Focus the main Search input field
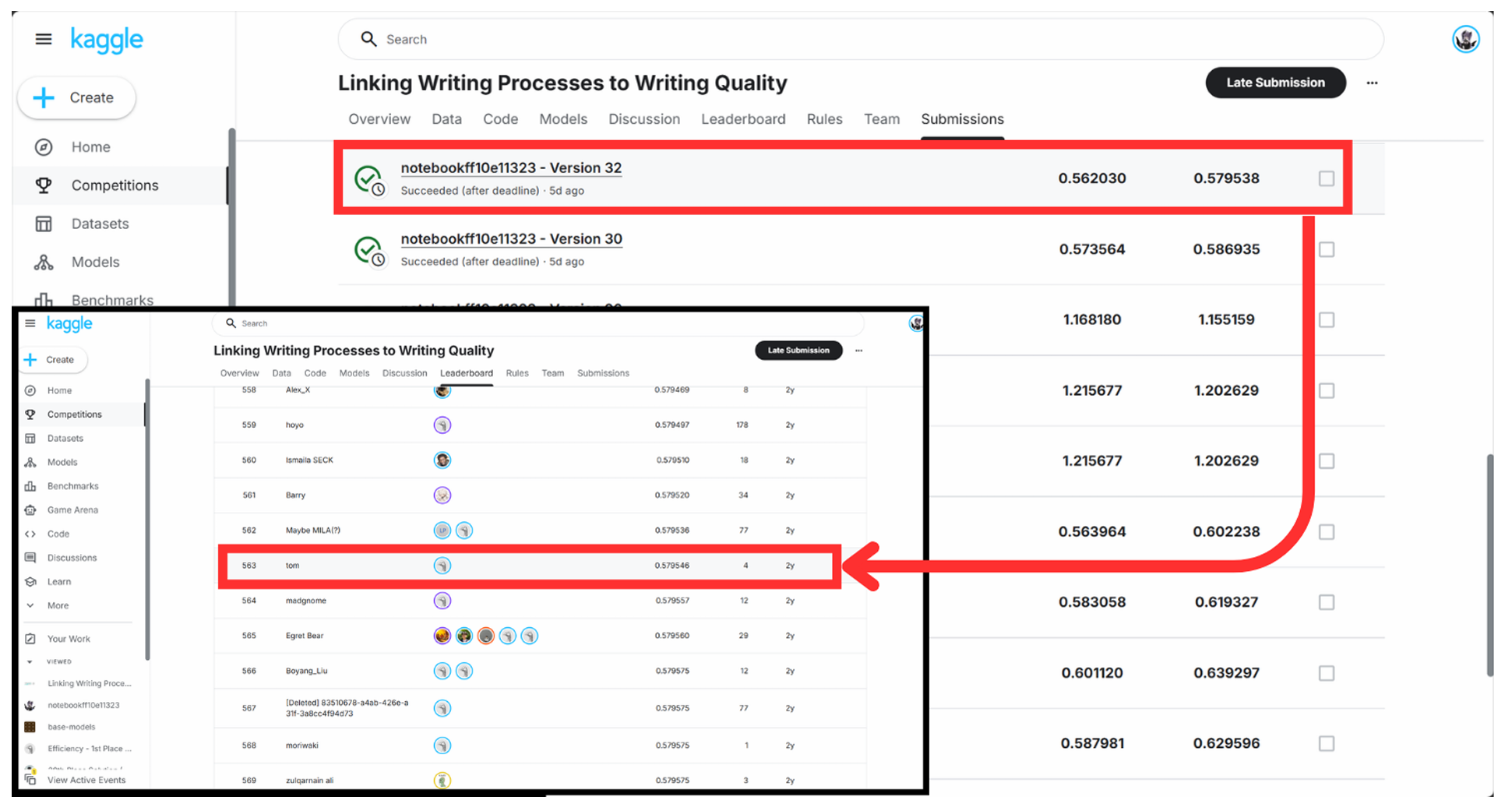The height and width of the screenshot is (811, 1512). (x=860, y=39)
